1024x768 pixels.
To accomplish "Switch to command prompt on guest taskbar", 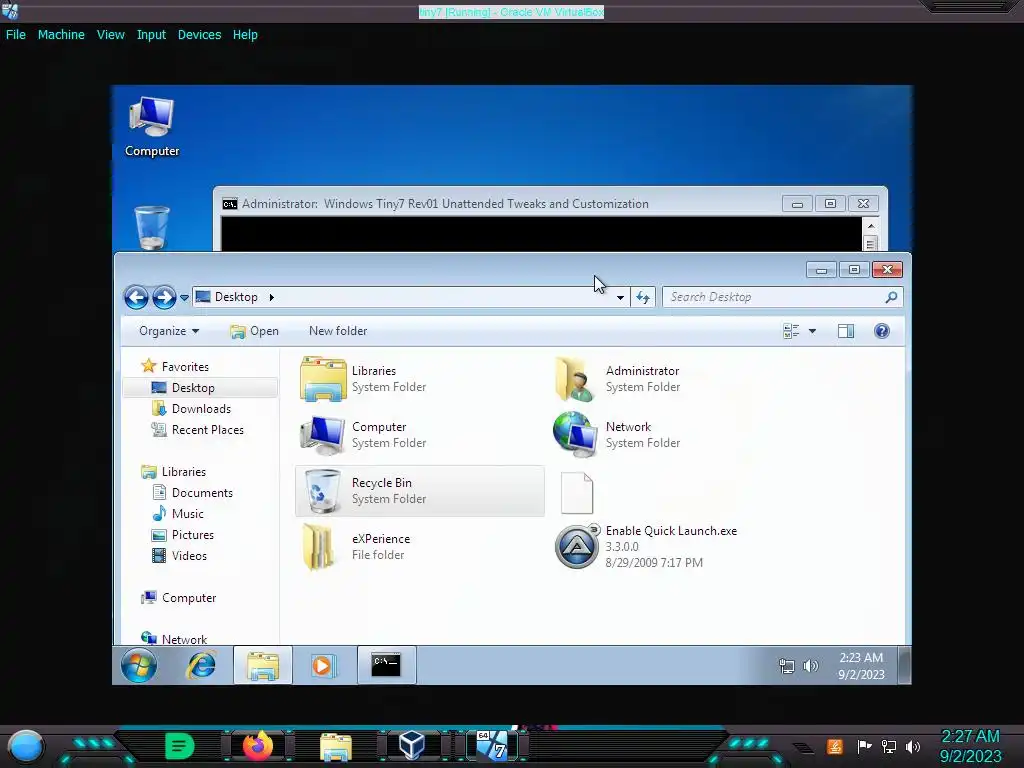I will [386, 665].
